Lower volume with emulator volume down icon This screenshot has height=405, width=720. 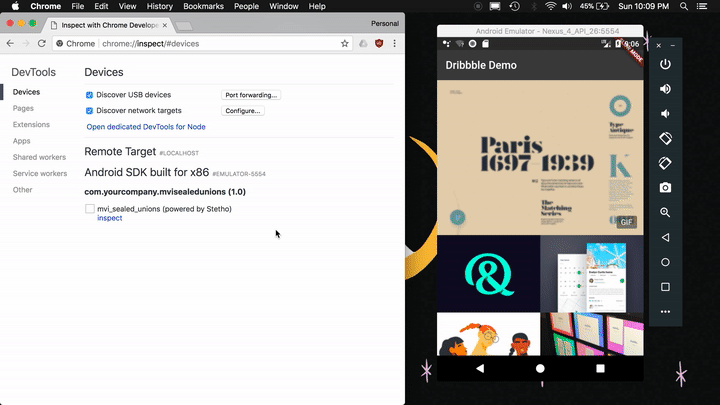click(x=665, y=113)
